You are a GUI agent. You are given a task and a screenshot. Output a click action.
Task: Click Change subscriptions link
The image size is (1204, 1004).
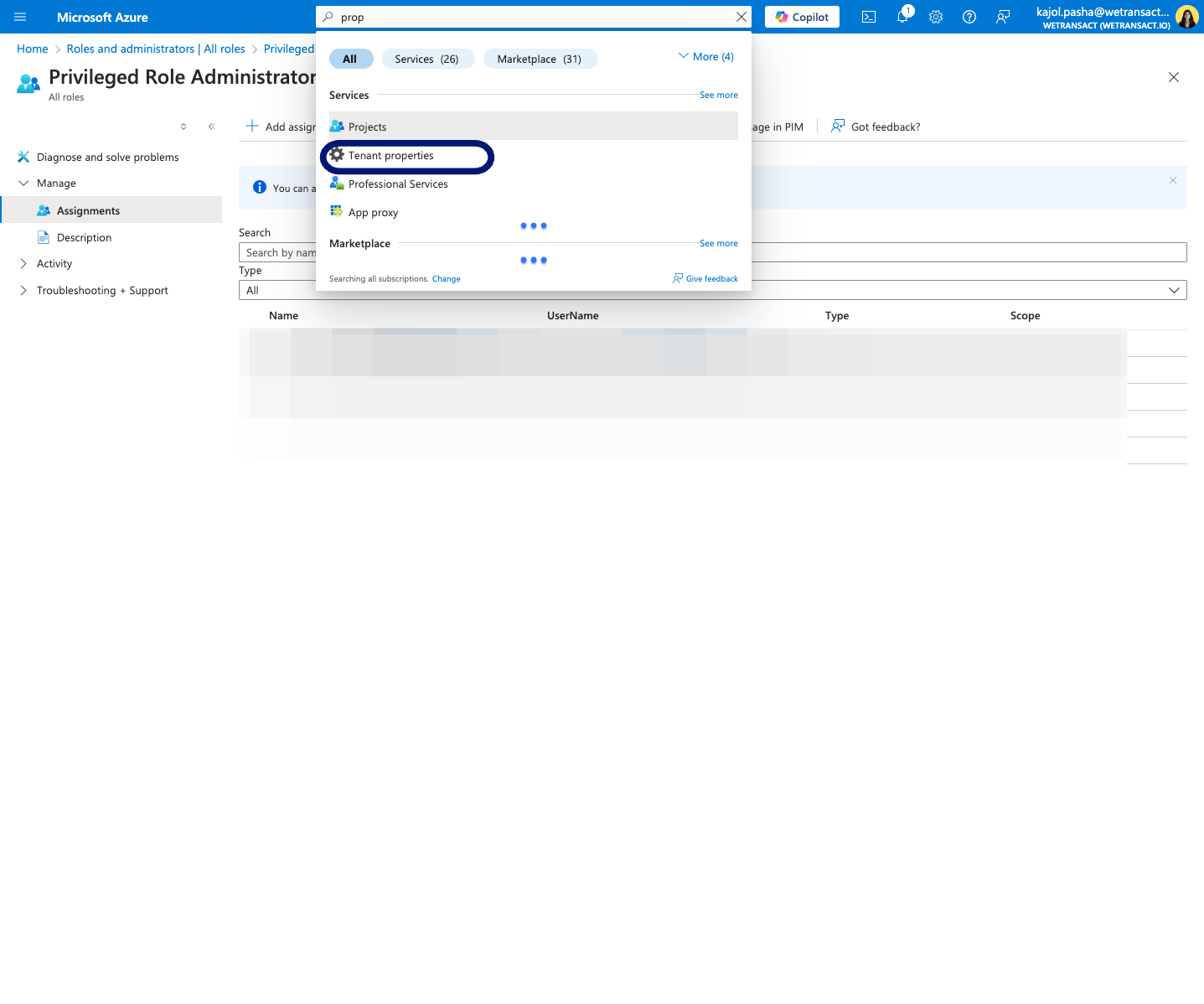(x=447, y=278)
